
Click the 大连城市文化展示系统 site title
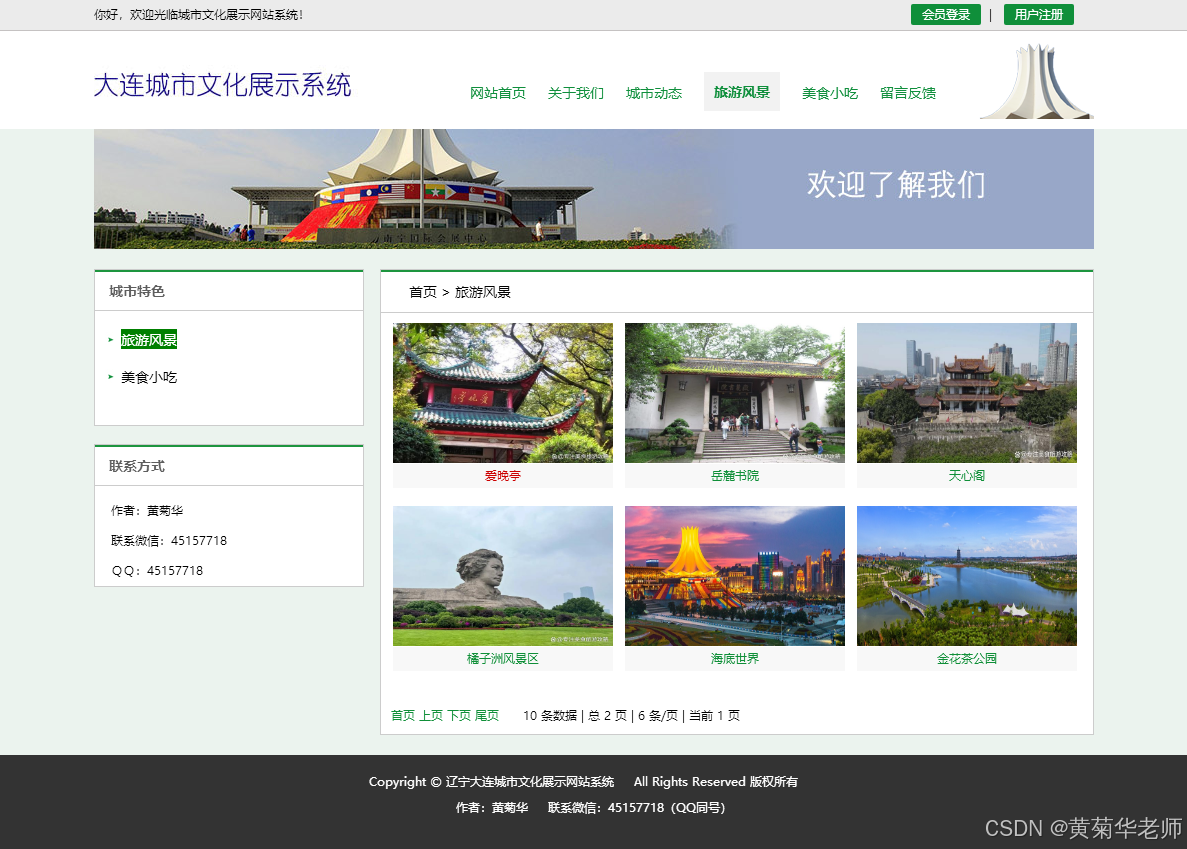pos(223,85)
